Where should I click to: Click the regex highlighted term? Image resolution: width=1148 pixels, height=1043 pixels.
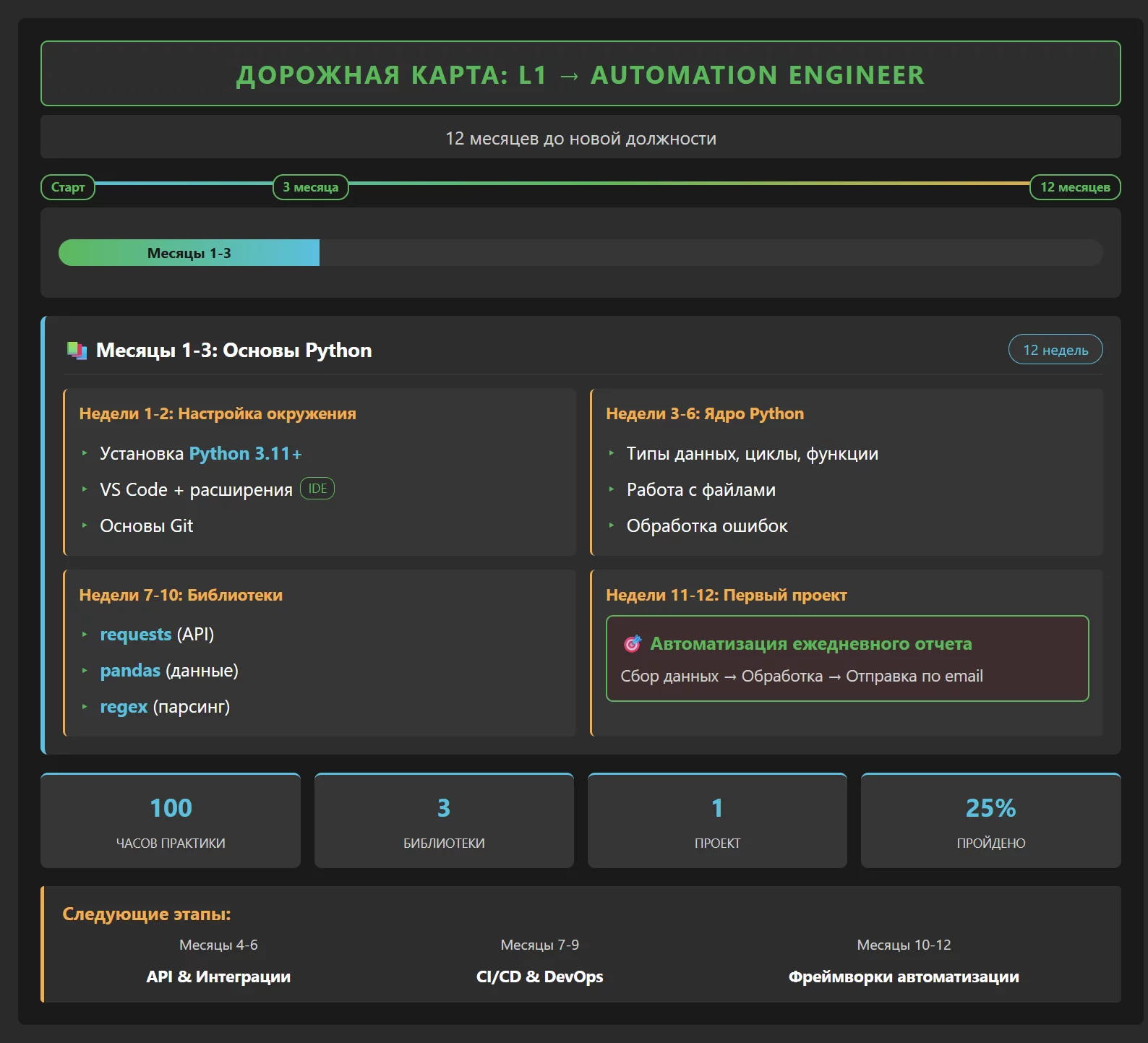pyautogui.click(x=124, y=706)
